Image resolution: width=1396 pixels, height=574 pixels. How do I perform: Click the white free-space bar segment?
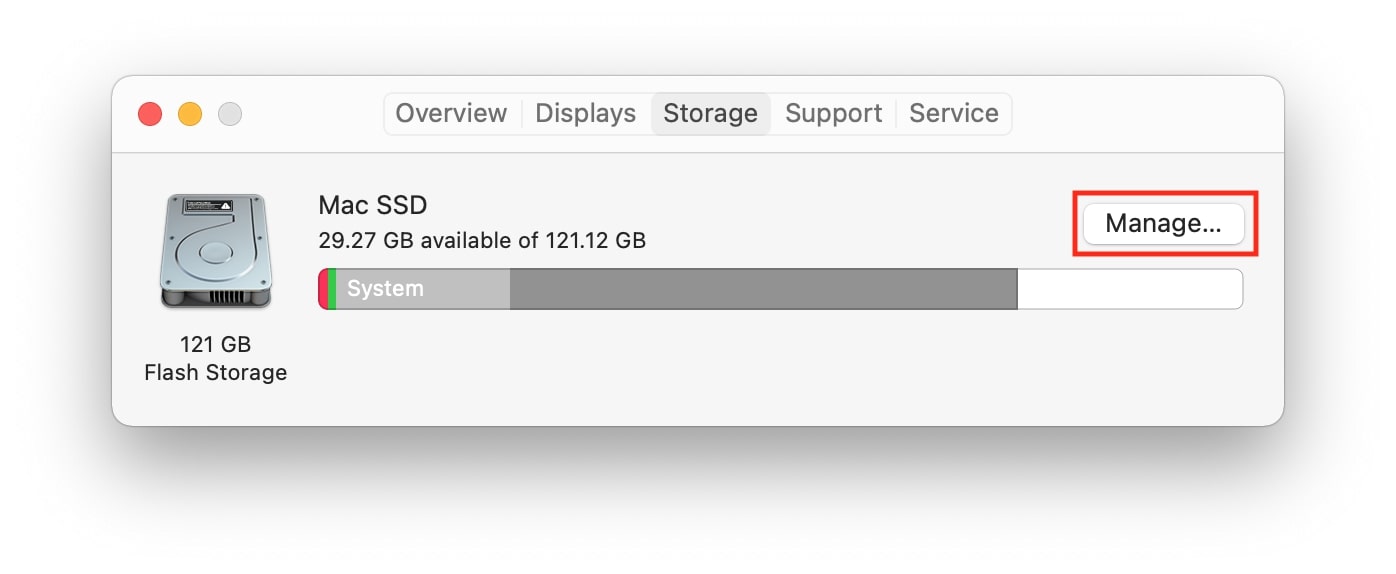1130,289
